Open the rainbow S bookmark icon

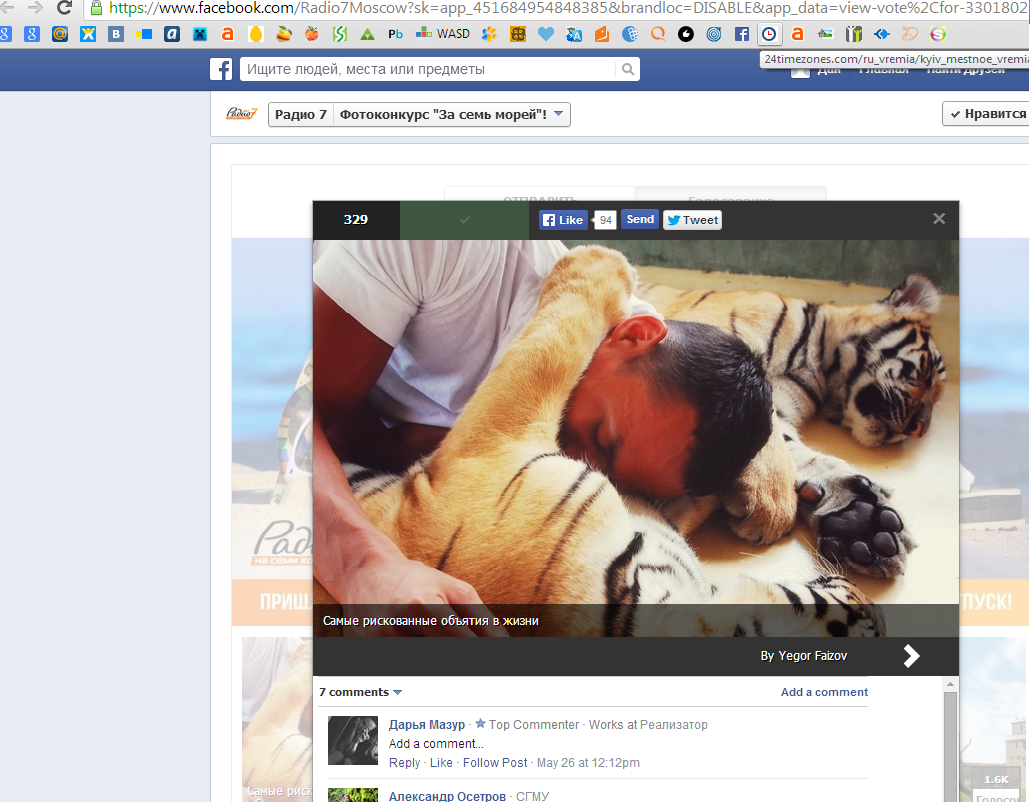pyautogui.click(x=938, y=33)
